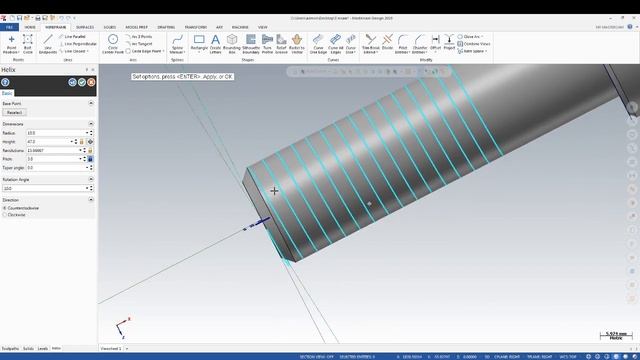Screen dimensions: 640x360
Task: Select the Circle Center Point tool
Action: (113, 44)
